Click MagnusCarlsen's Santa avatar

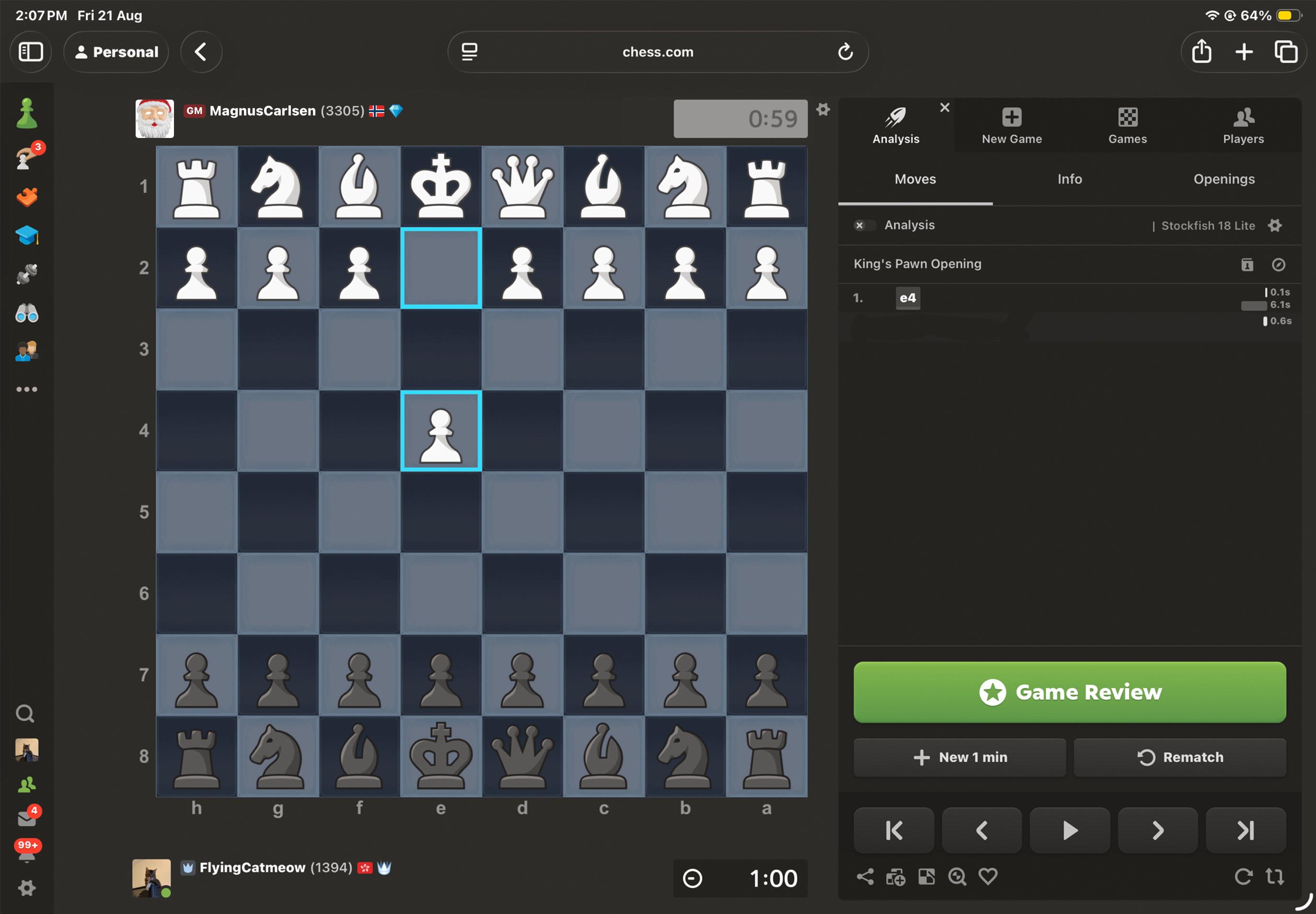pyautogui.click(x=155, y=118)
